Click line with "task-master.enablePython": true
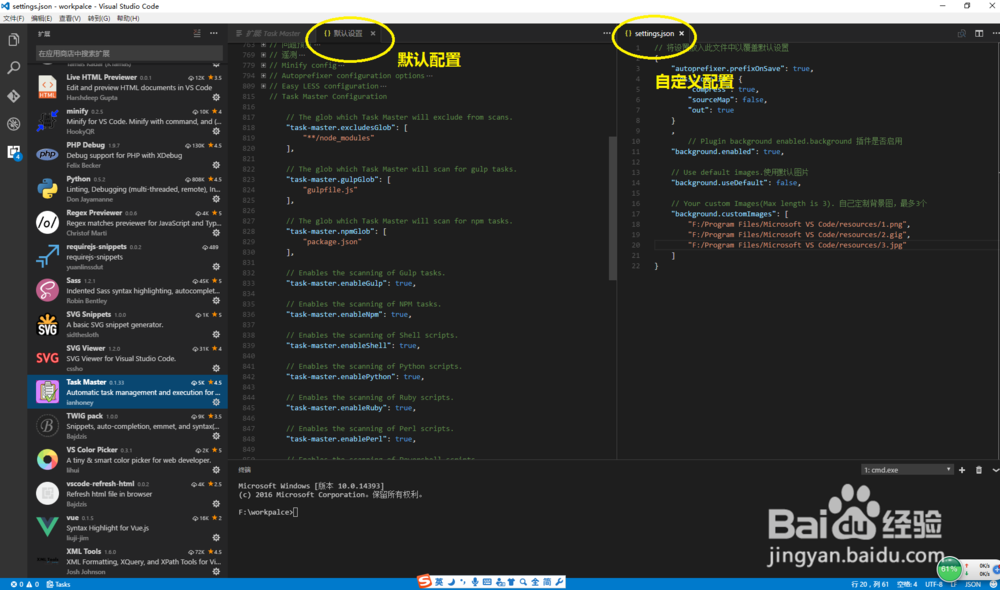 355,376
